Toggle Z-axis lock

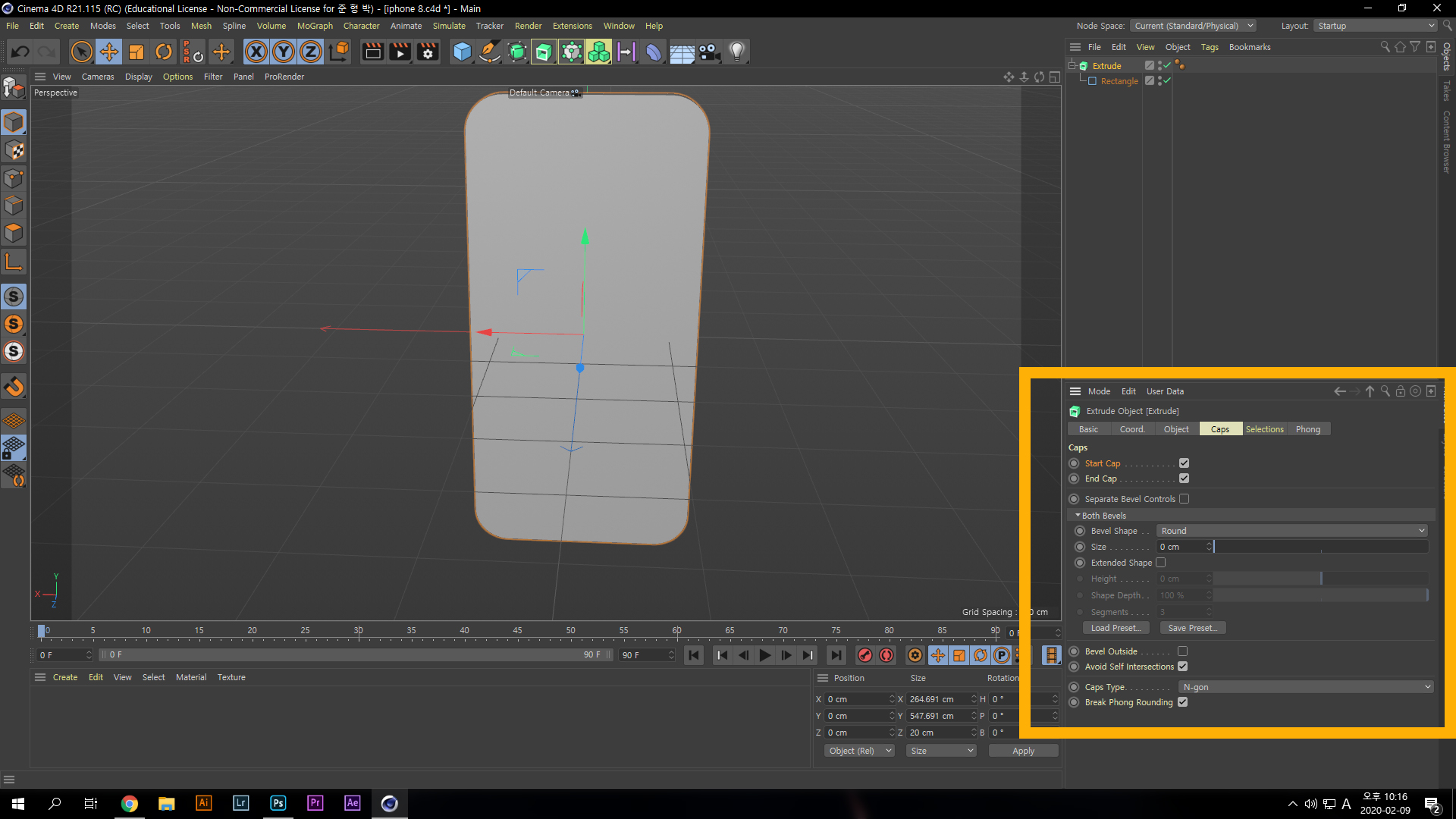pyautogui.click(x=311, y=52)
